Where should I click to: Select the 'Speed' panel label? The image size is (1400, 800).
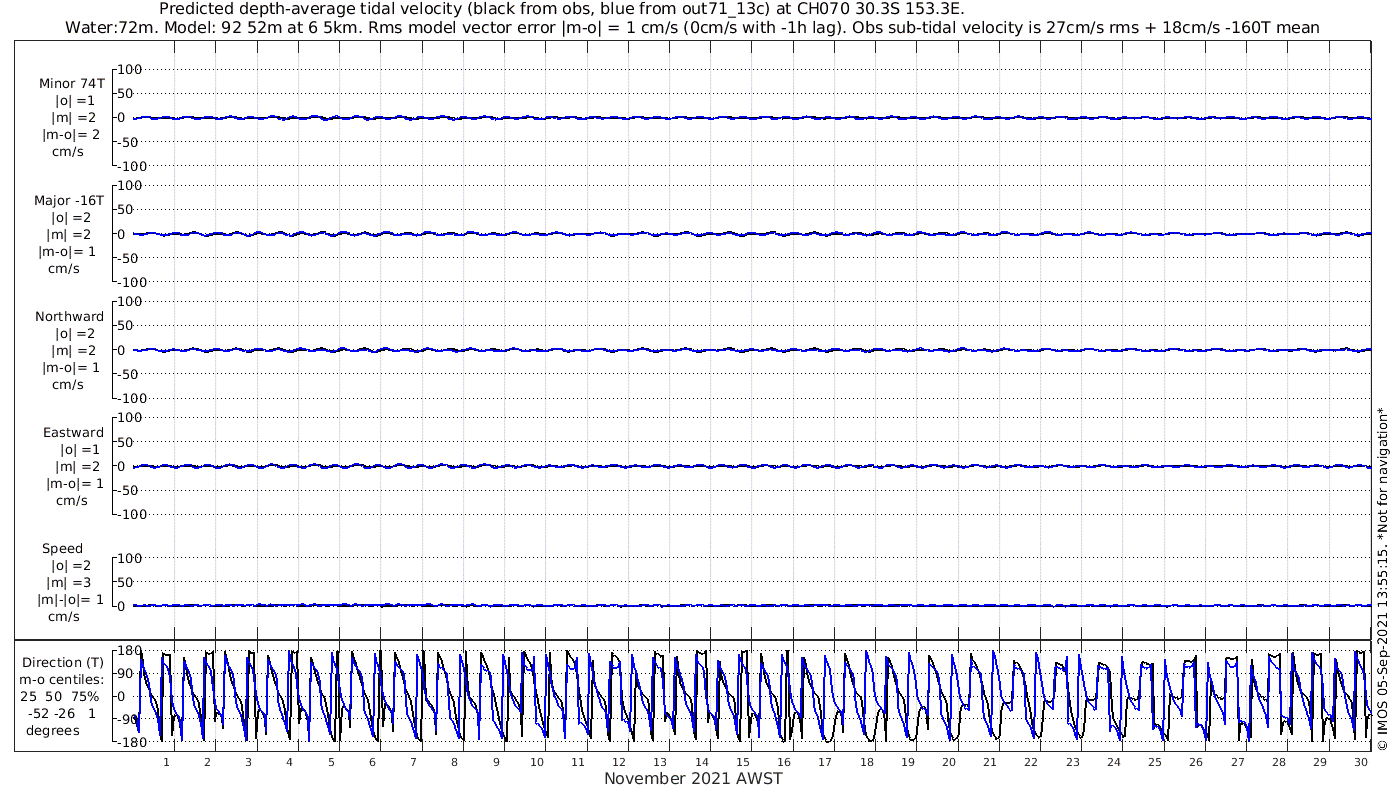pos(62,549)
